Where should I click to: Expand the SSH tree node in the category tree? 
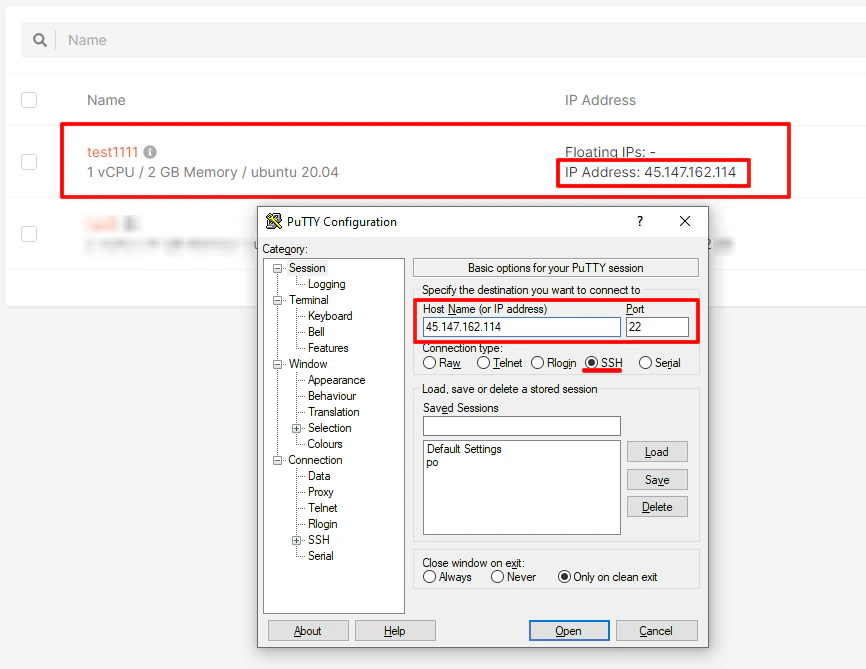point(297,541)
